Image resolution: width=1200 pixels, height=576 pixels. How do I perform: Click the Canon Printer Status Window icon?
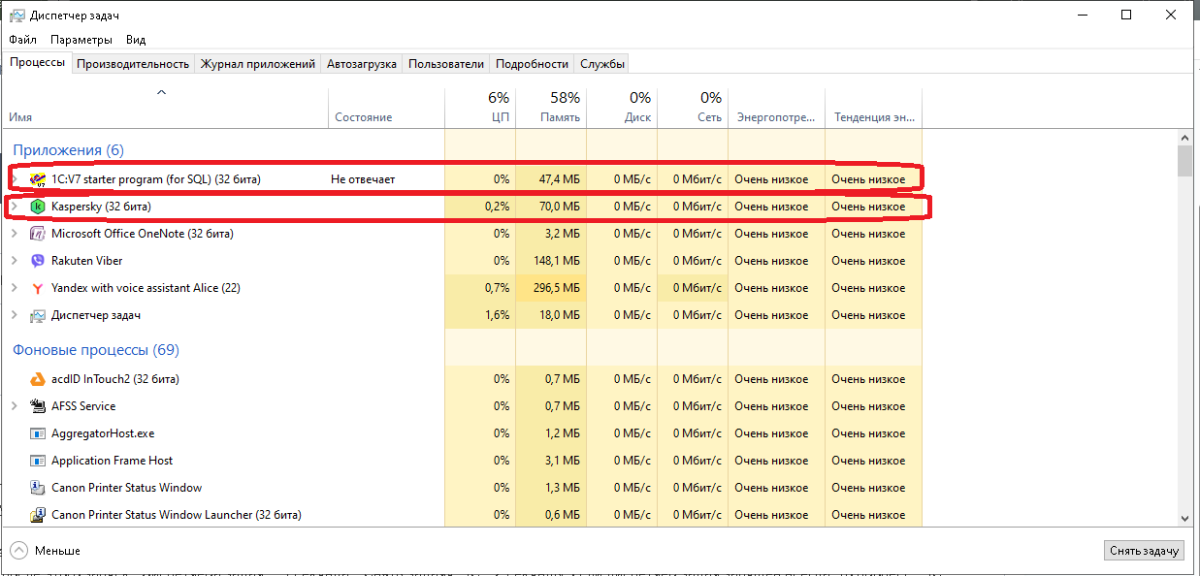tap(38, 488)
